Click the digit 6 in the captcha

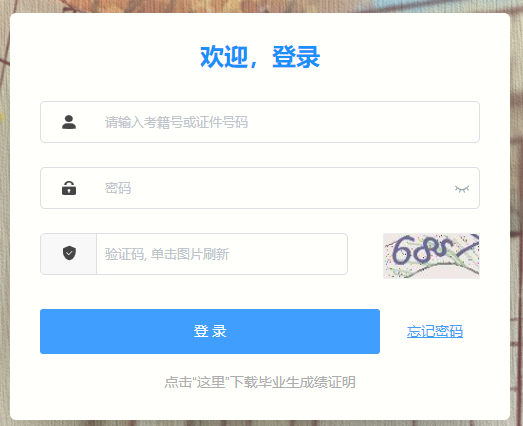400,250
